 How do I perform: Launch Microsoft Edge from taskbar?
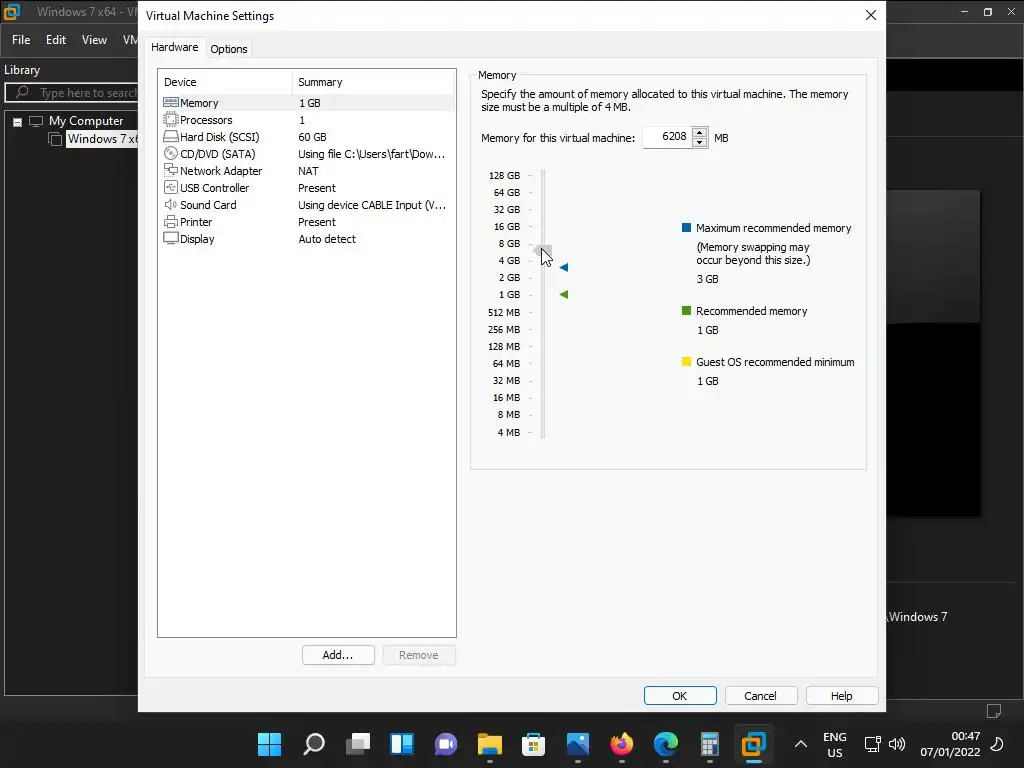click(x=665, y=743)
